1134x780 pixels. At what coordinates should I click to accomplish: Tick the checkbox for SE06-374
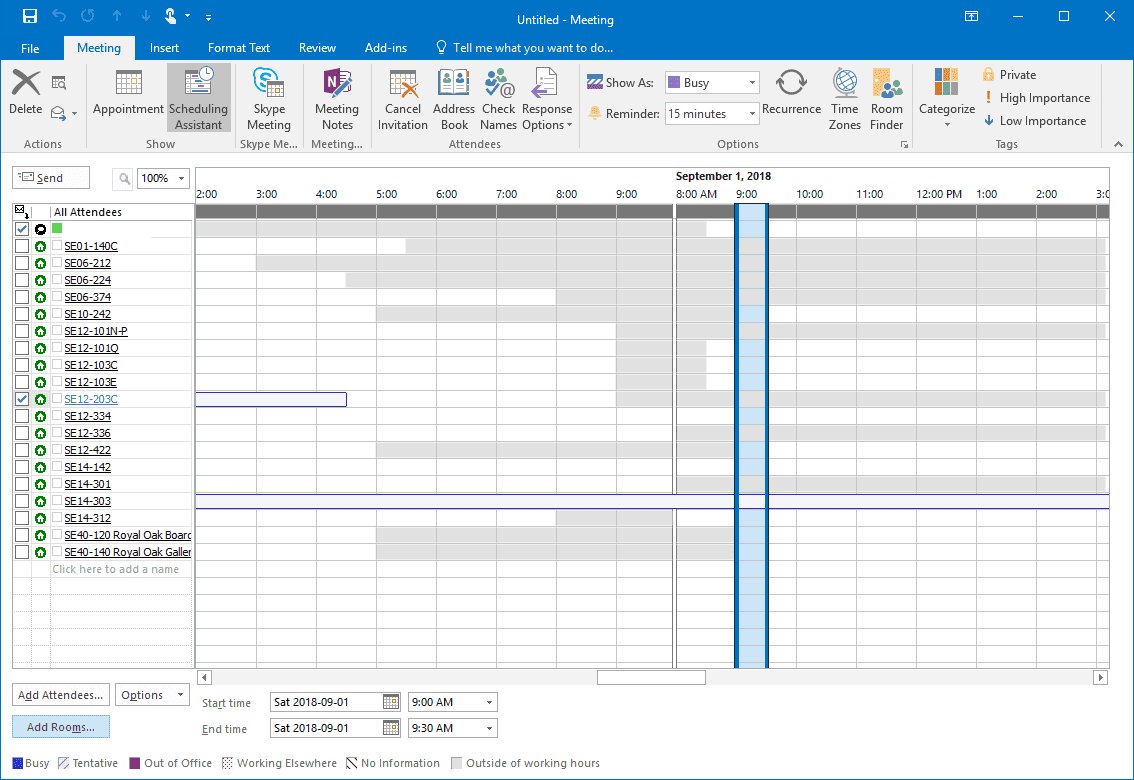[22, 297]
